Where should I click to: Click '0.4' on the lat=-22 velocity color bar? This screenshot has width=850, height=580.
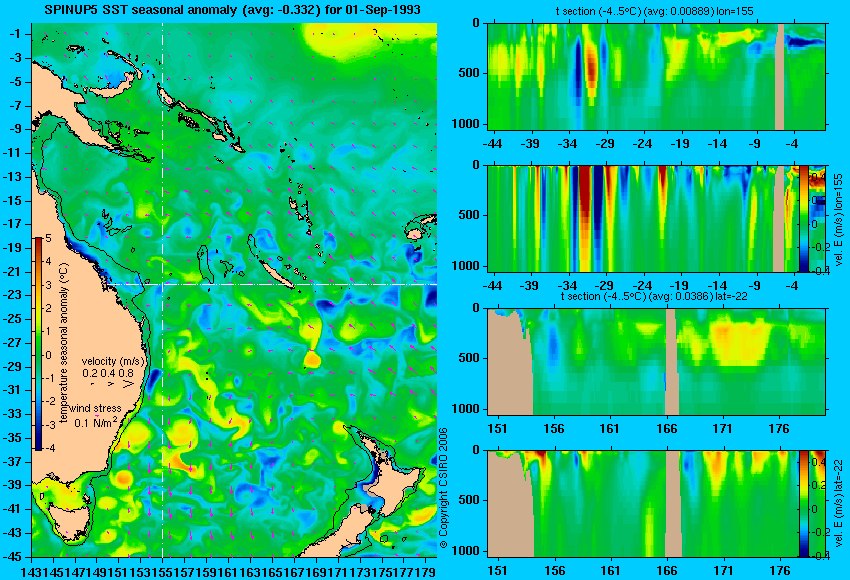(x=817, y=462)
